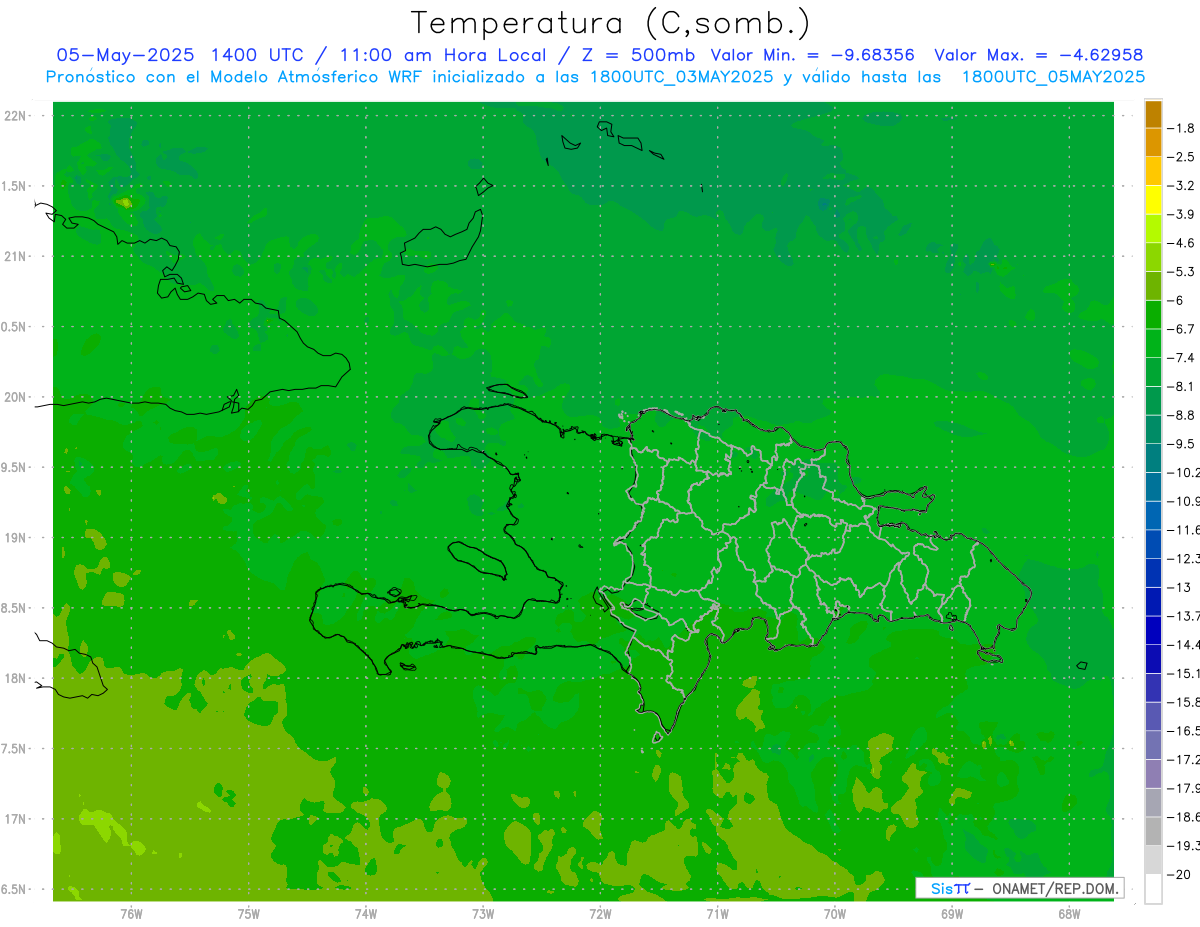Click the purple swatch between -17.2 and -17.9
This screenshot has width=1200, height=927.
click(1153, 774)
